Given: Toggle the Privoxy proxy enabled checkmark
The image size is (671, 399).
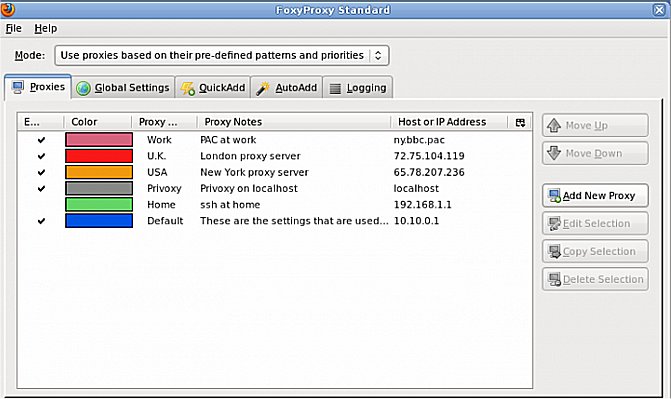Looking at the screenshot, I should [x=41, y=188].
